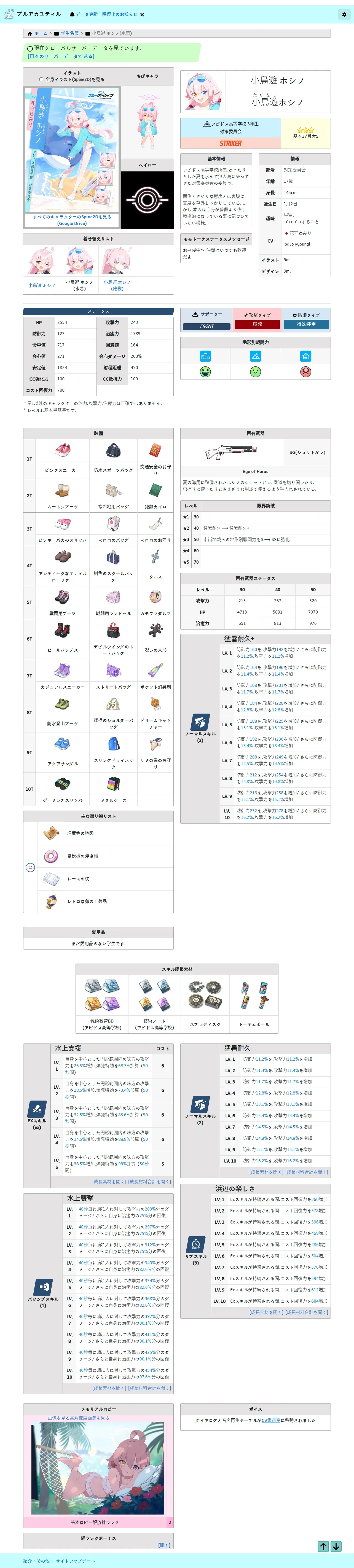View memorial lobby image link 画像を見る
The image size is (354, 1568).
59,1418
